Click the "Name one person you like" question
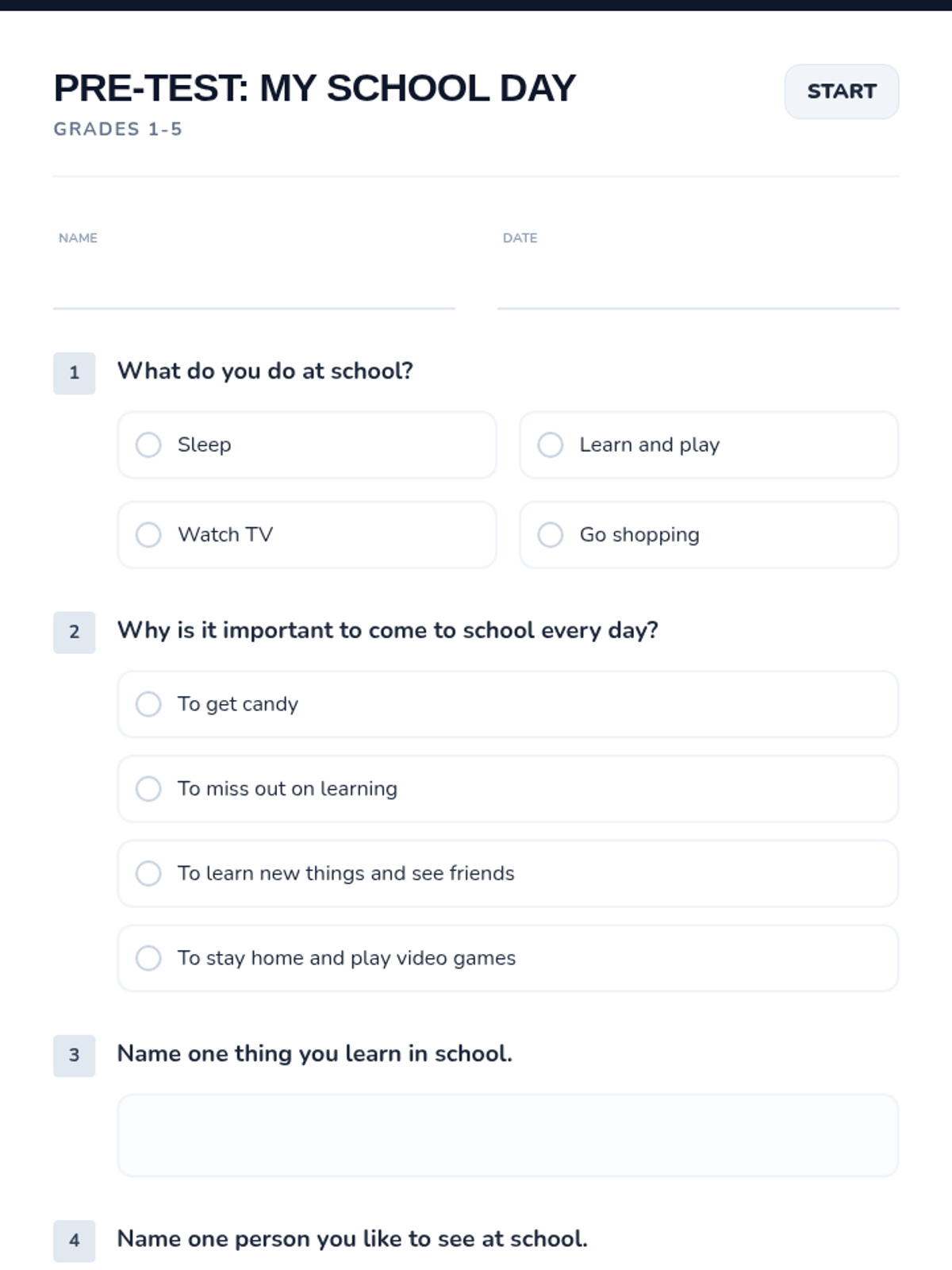 [352, 1239]
